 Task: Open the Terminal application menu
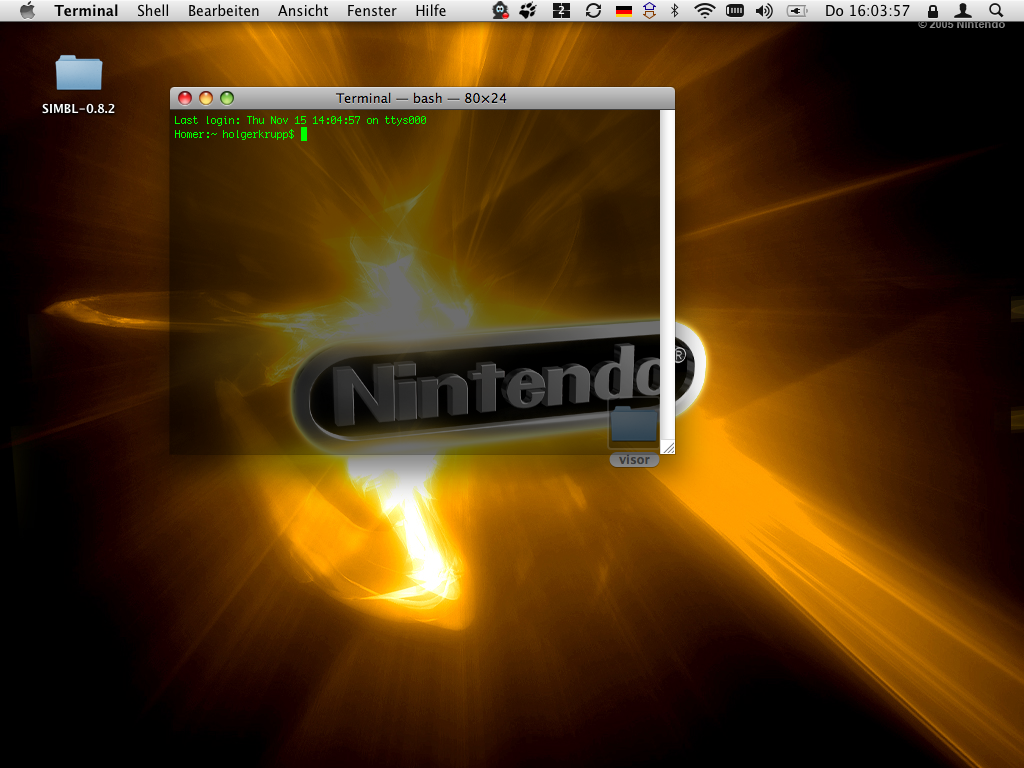pos(86,10)
